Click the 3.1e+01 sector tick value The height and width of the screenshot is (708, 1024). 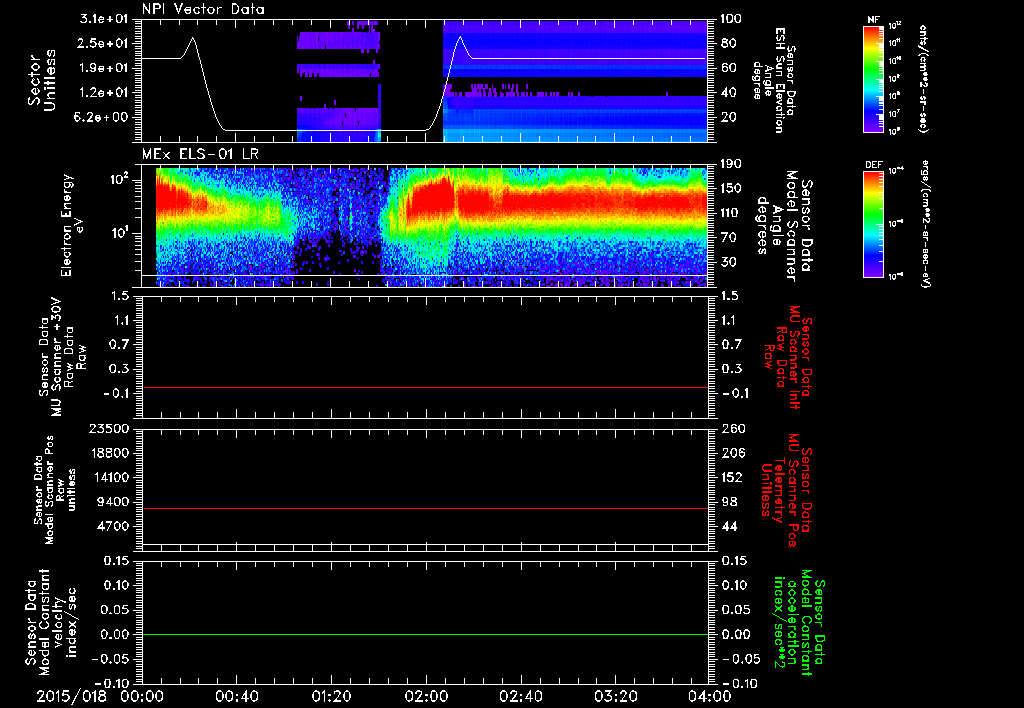[104, 19]
